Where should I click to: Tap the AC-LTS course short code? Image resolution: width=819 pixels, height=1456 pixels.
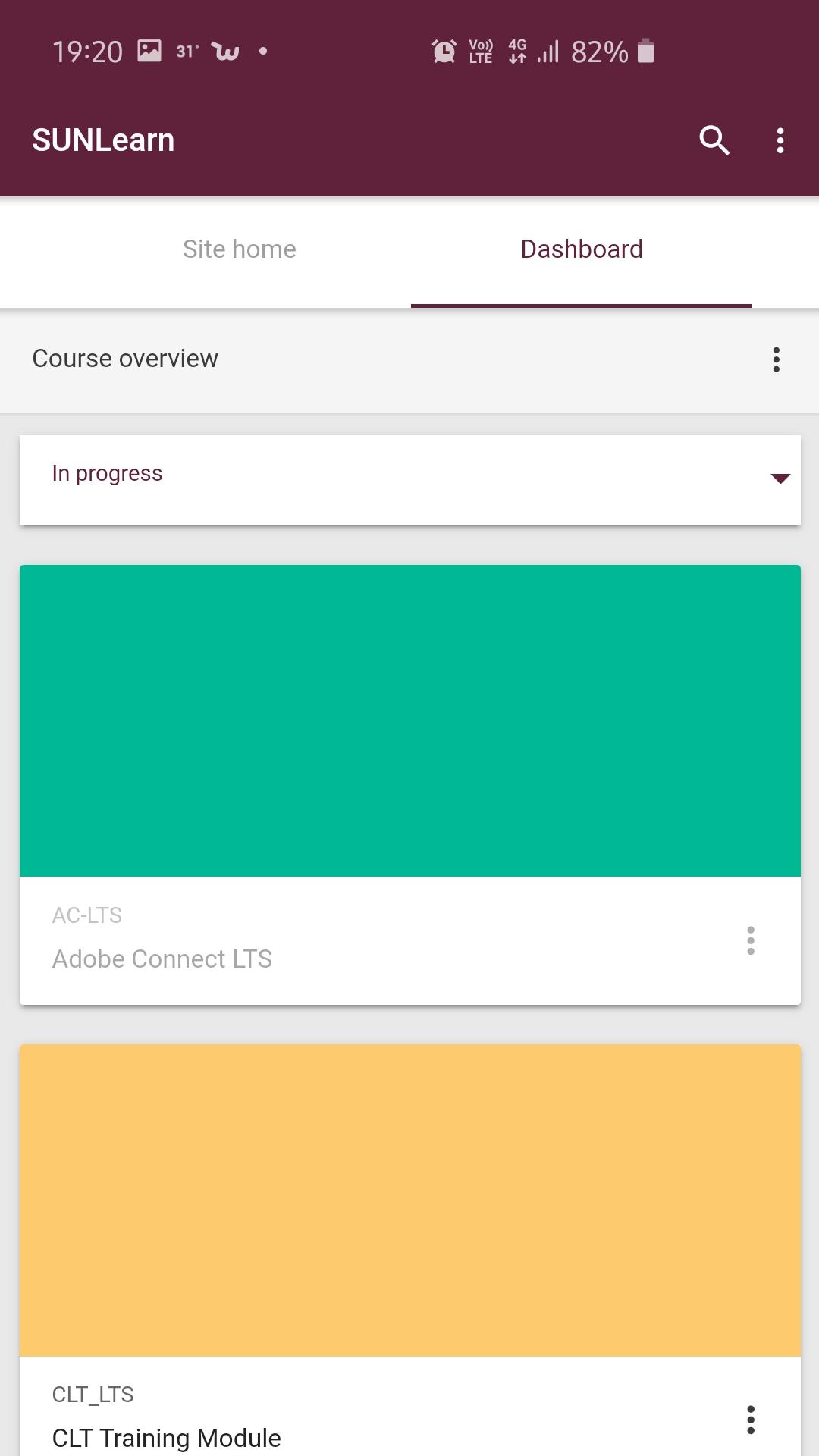coord(87,915)
